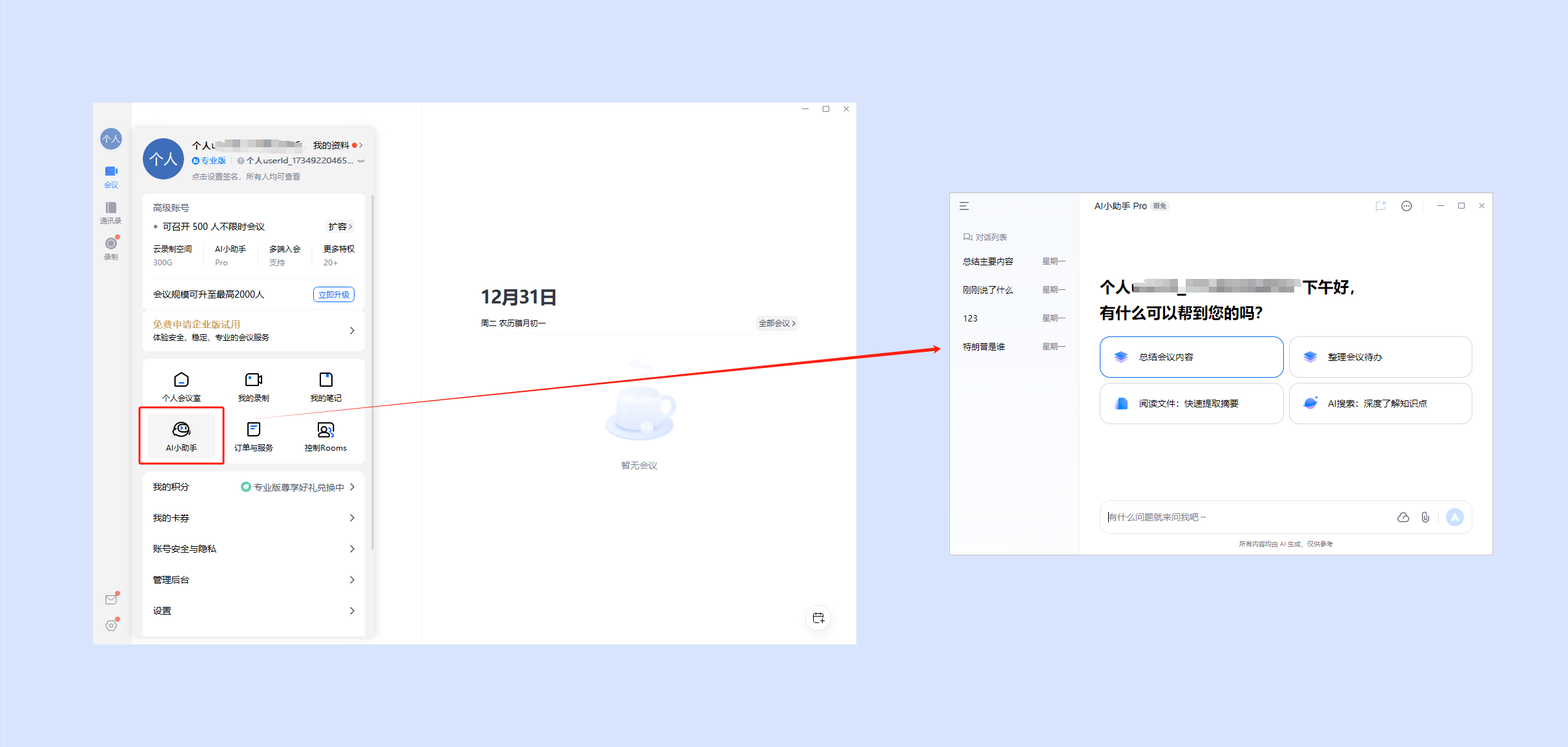The image size is (1568, 747).
Task: Expand the 我的积分 points row
Action: pos(254,487)
